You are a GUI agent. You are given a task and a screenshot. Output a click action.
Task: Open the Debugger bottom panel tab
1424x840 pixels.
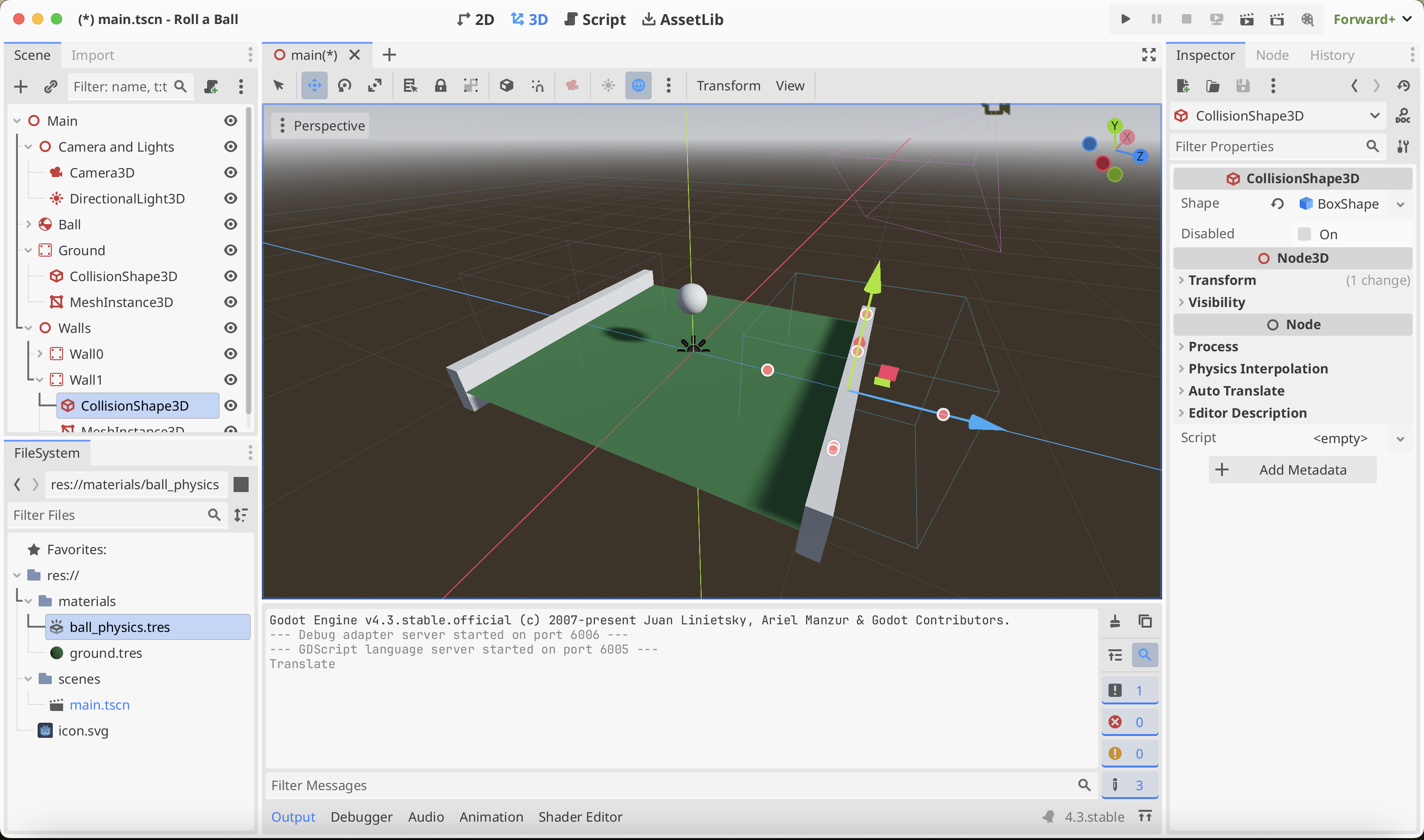click(361, 817)
